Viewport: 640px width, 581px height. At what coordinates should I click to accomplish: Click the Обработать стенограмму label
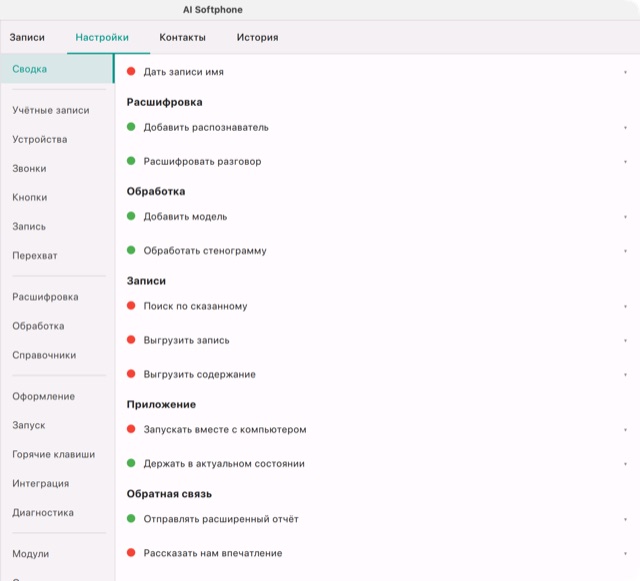(205, 251)
